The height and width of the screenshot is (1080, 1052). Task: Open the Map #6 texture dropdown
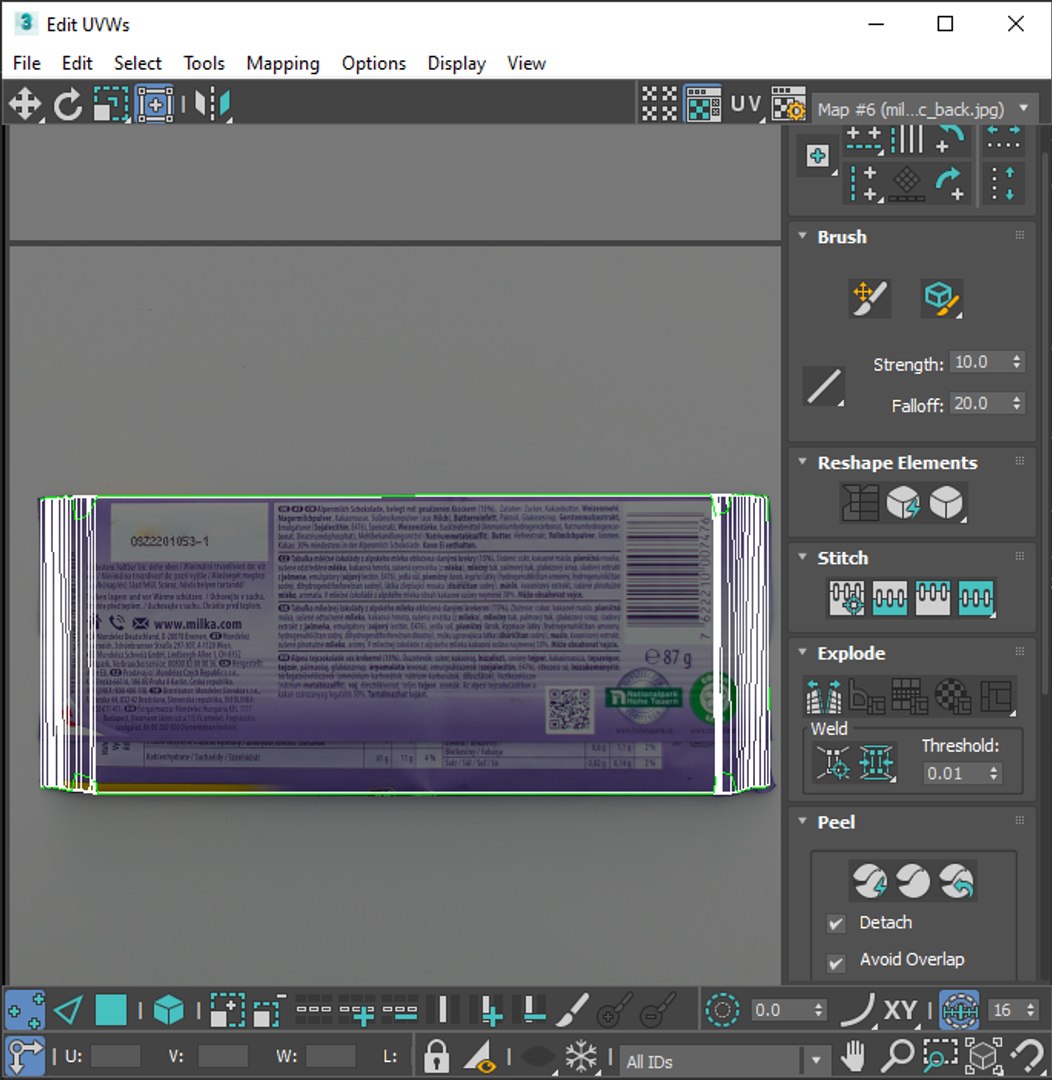tap(925, 109)
